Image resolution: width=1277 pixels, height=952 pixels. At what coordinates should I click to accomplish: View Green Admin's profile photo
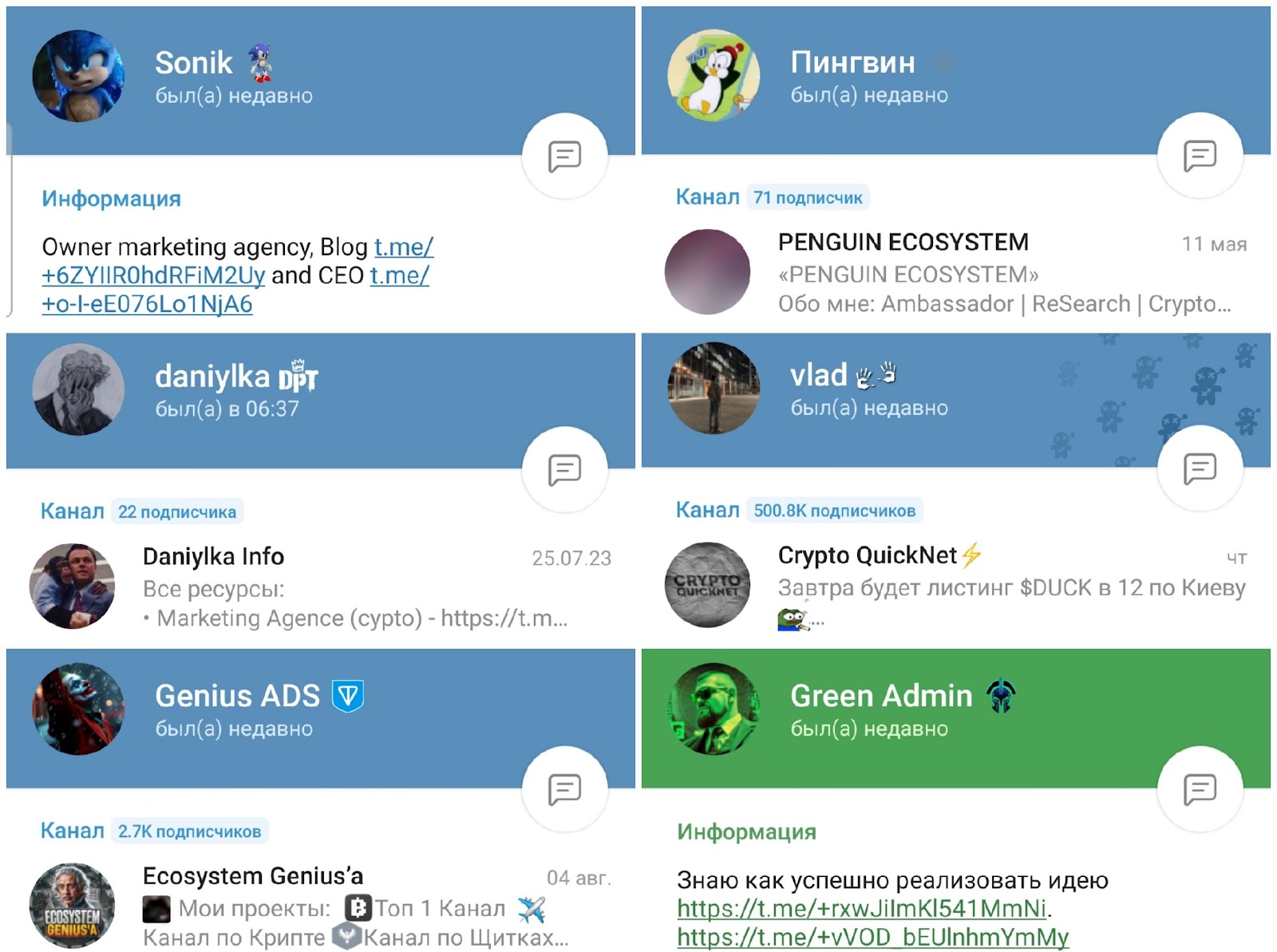click(714, 709)
